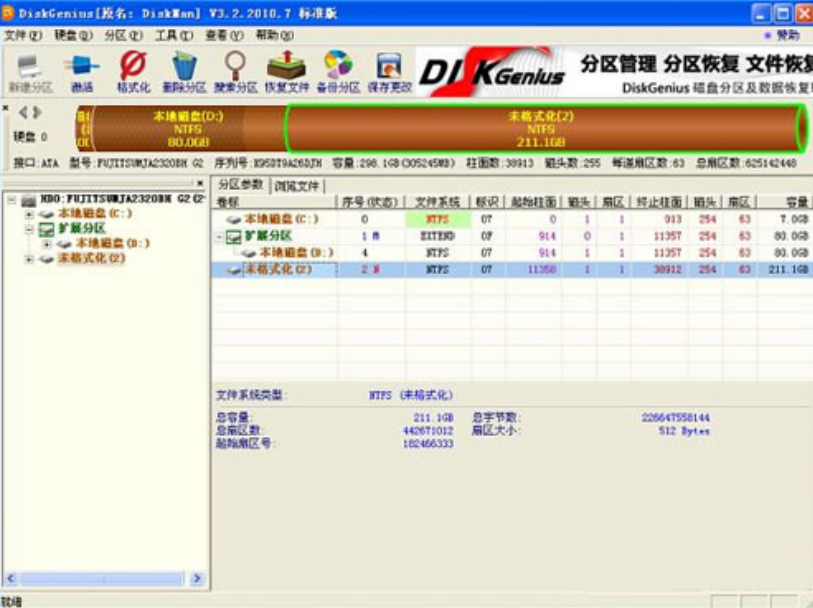Click the 赞助 link at top right
Viewport: 813px width, 608px height.
tap(787, 35)
